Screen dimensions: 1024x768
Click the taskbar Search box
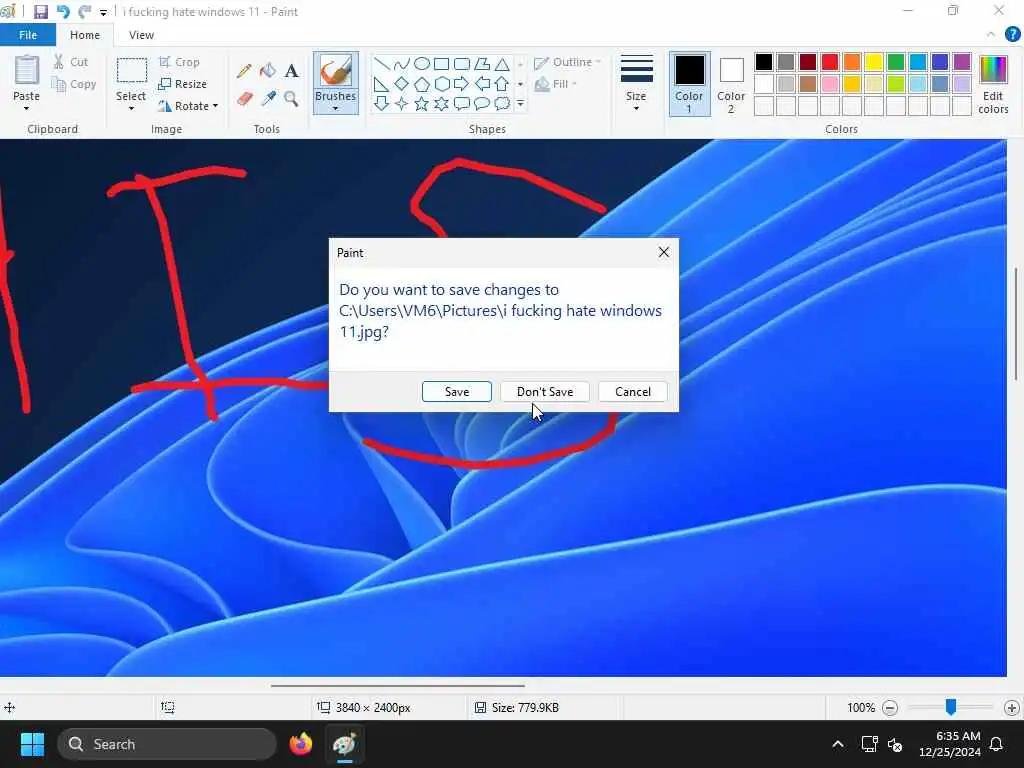167,744
